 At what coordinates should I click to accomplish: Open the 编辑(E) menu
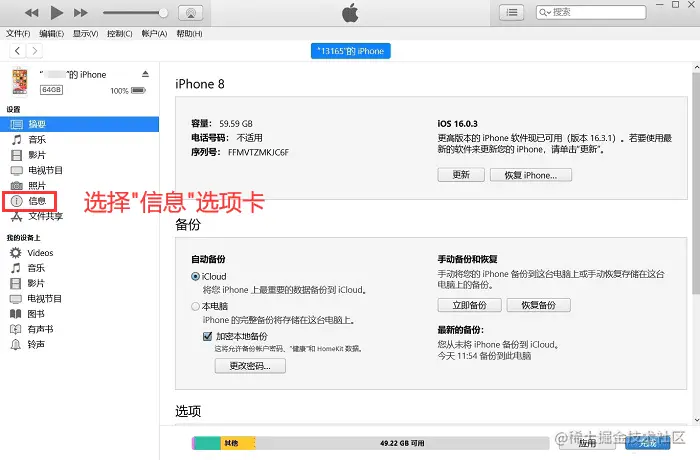click(51, 33)
